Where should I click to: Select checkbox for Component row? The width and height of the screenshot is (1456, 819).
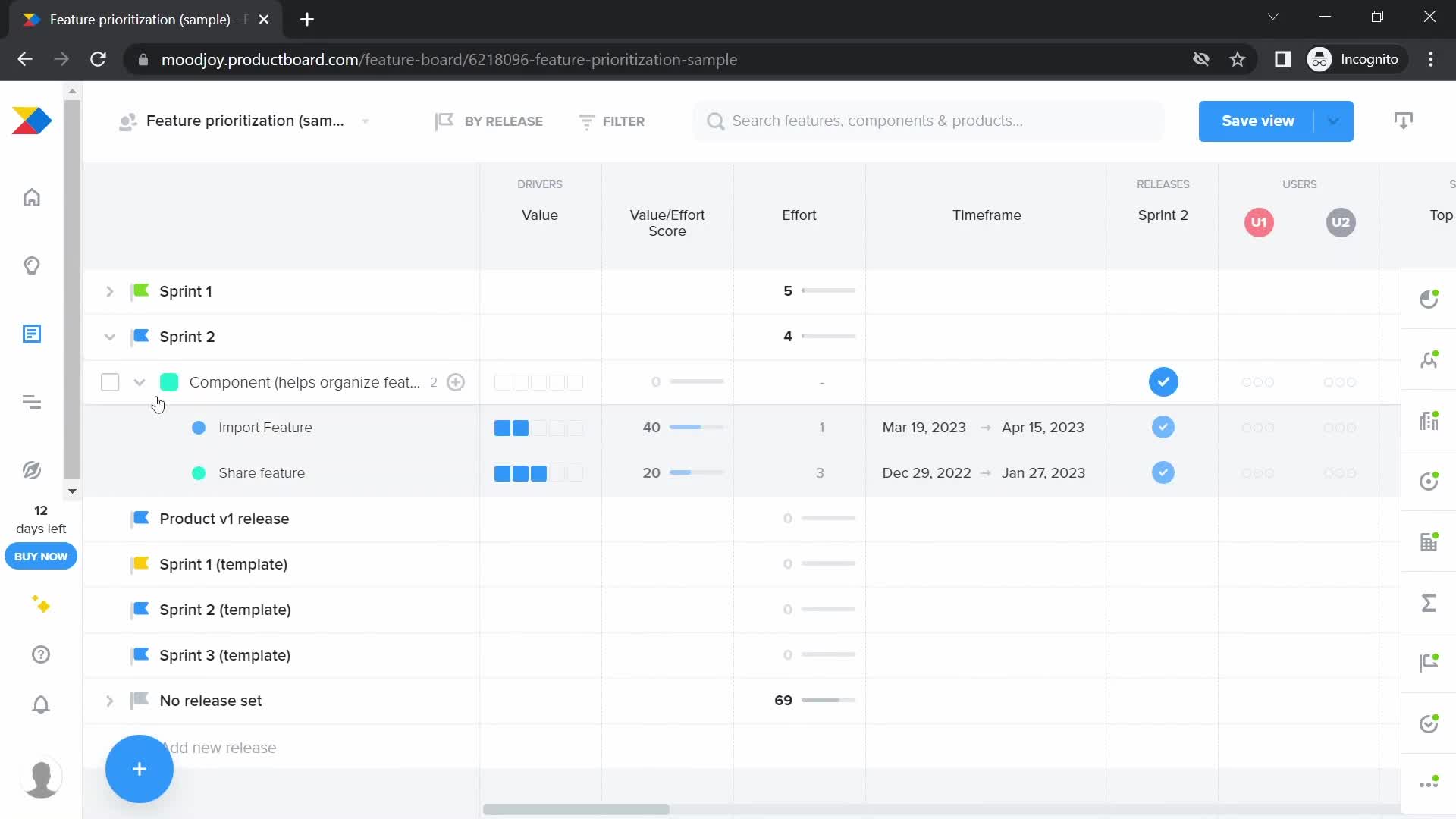click(110, 382)
